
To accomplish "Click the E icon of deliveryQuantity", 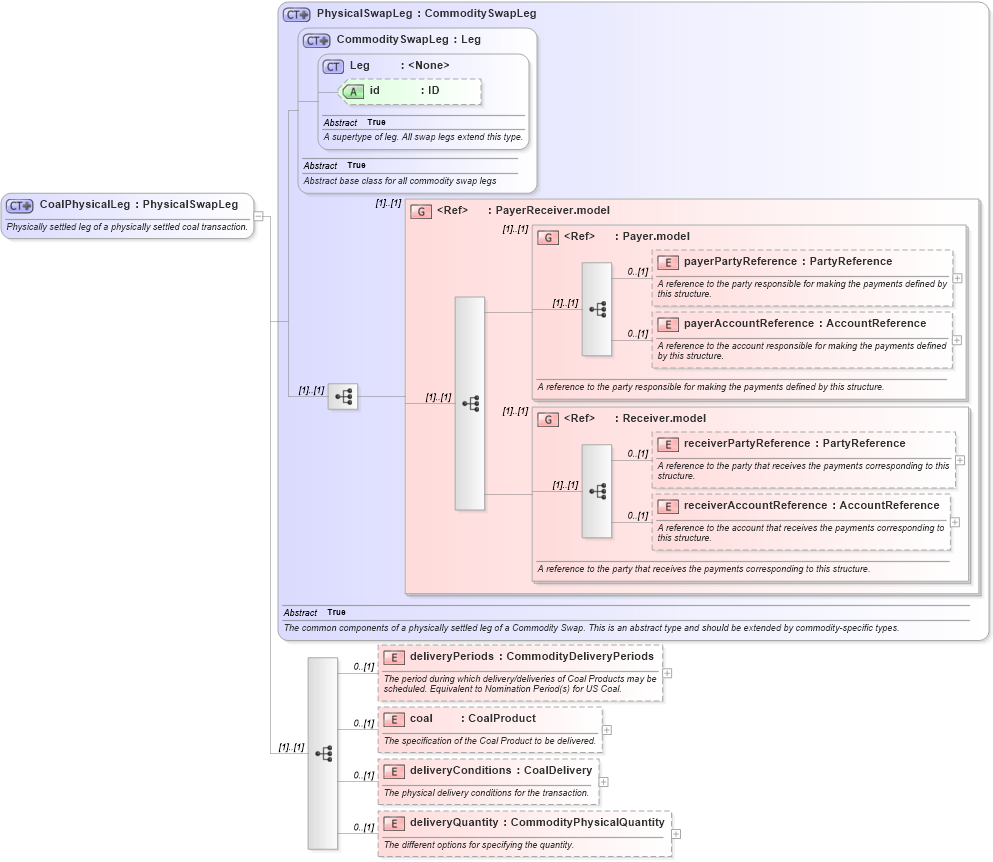I will click(394, 823).
